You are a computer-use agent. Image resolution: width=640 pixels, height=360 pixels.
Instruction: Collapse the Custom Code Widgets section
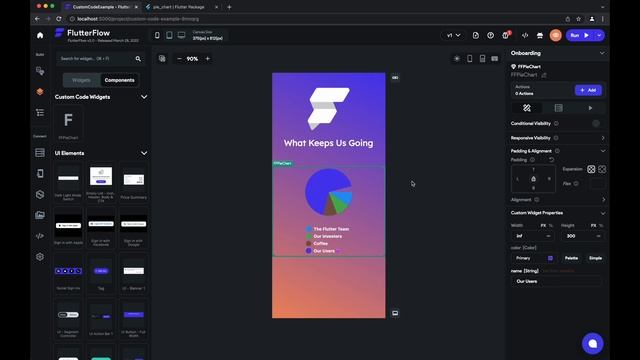[x=144, y=97]
